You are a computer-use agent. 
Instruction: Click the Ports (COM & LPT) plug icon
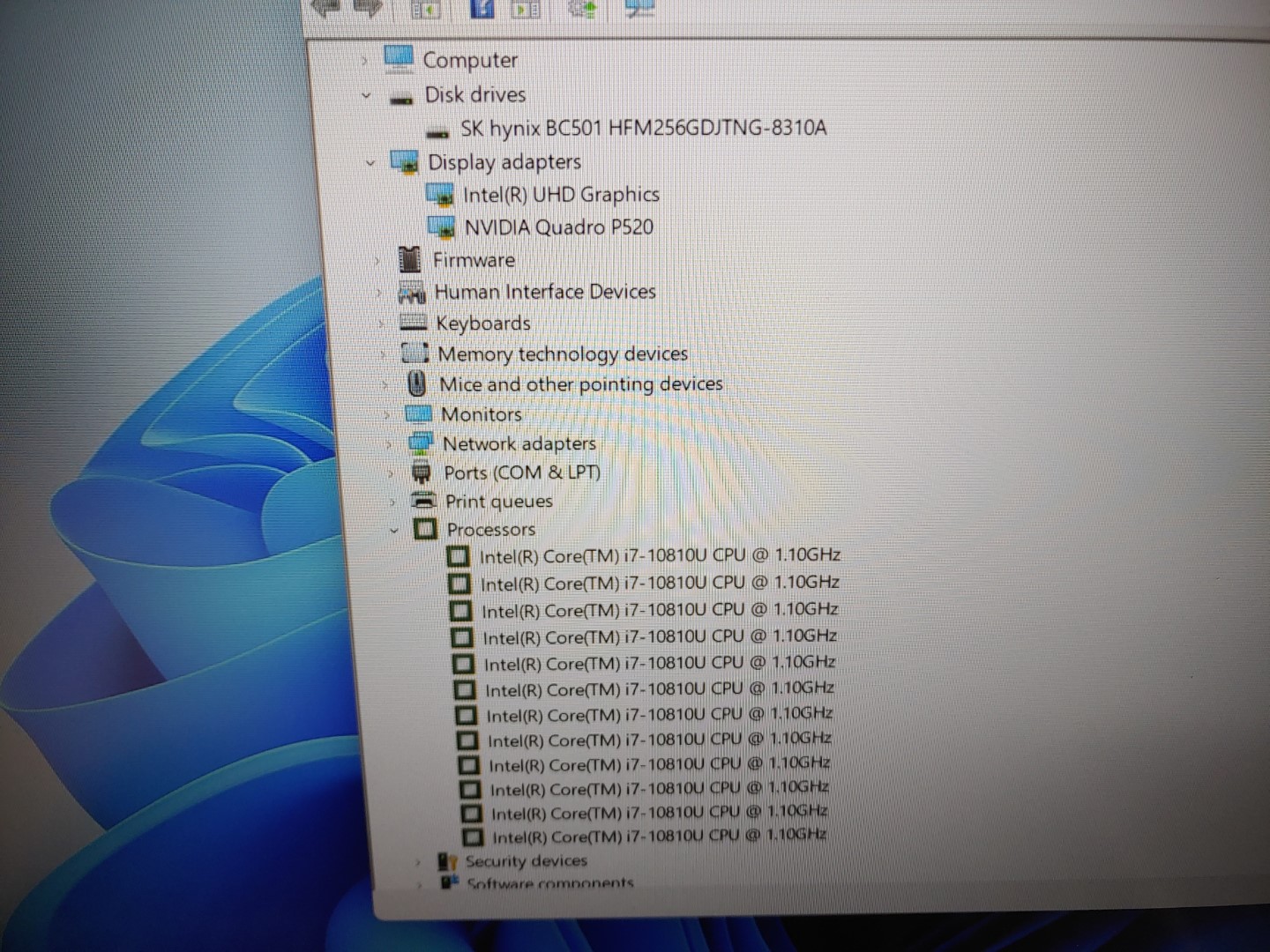click(x=422, y=472)
